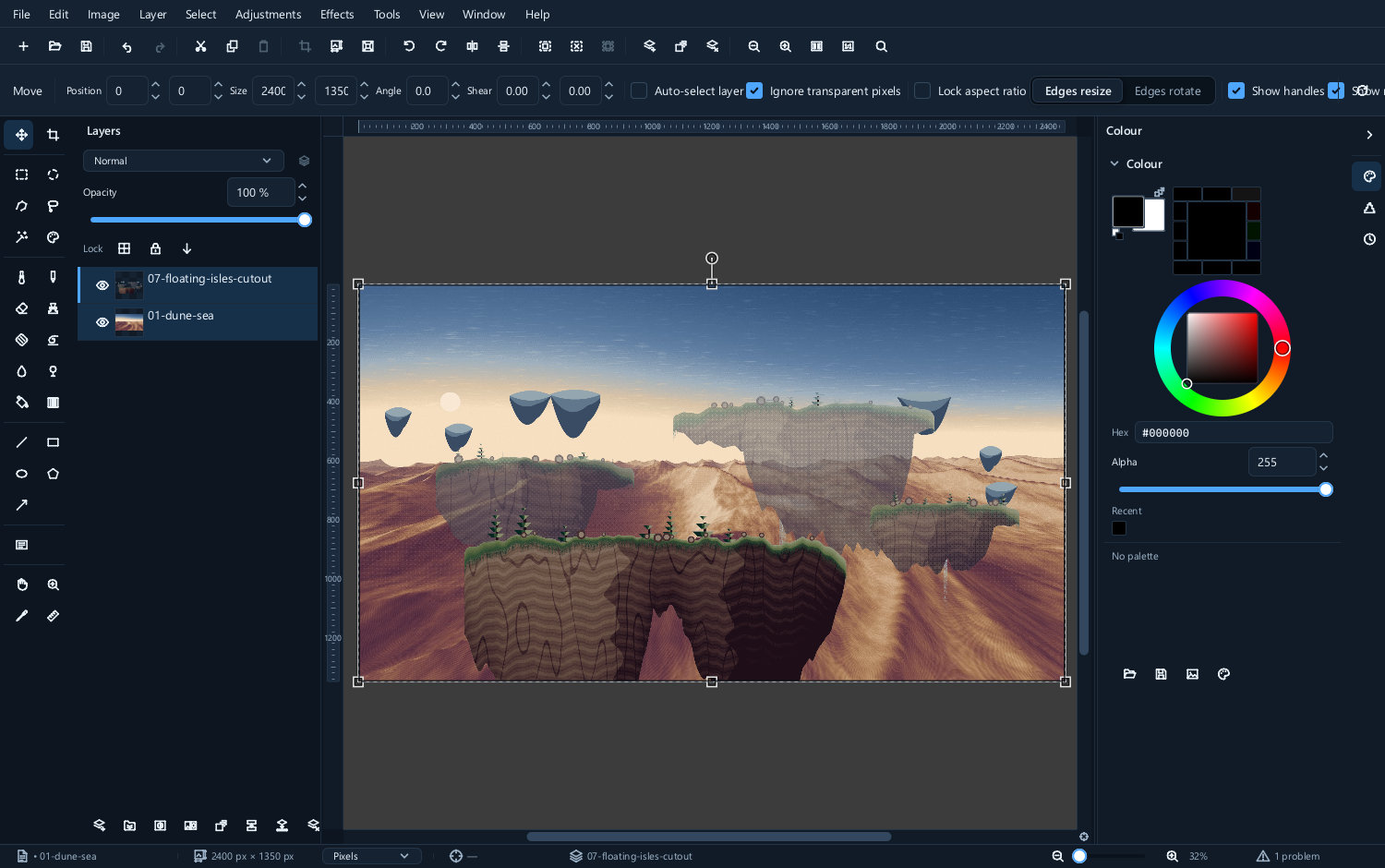Enable Auto-select layer checkbox
This screenshot has height=868, width=1385.
[638, 90]
